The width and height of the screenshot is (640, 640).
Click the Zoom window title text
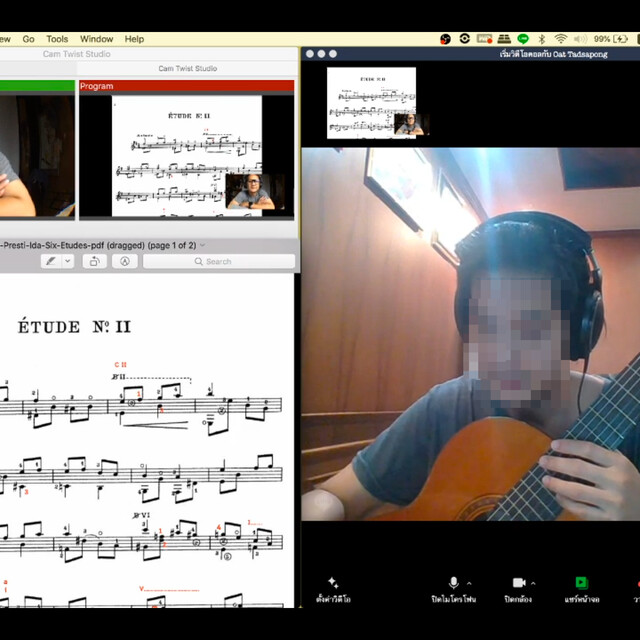[553, 54]
